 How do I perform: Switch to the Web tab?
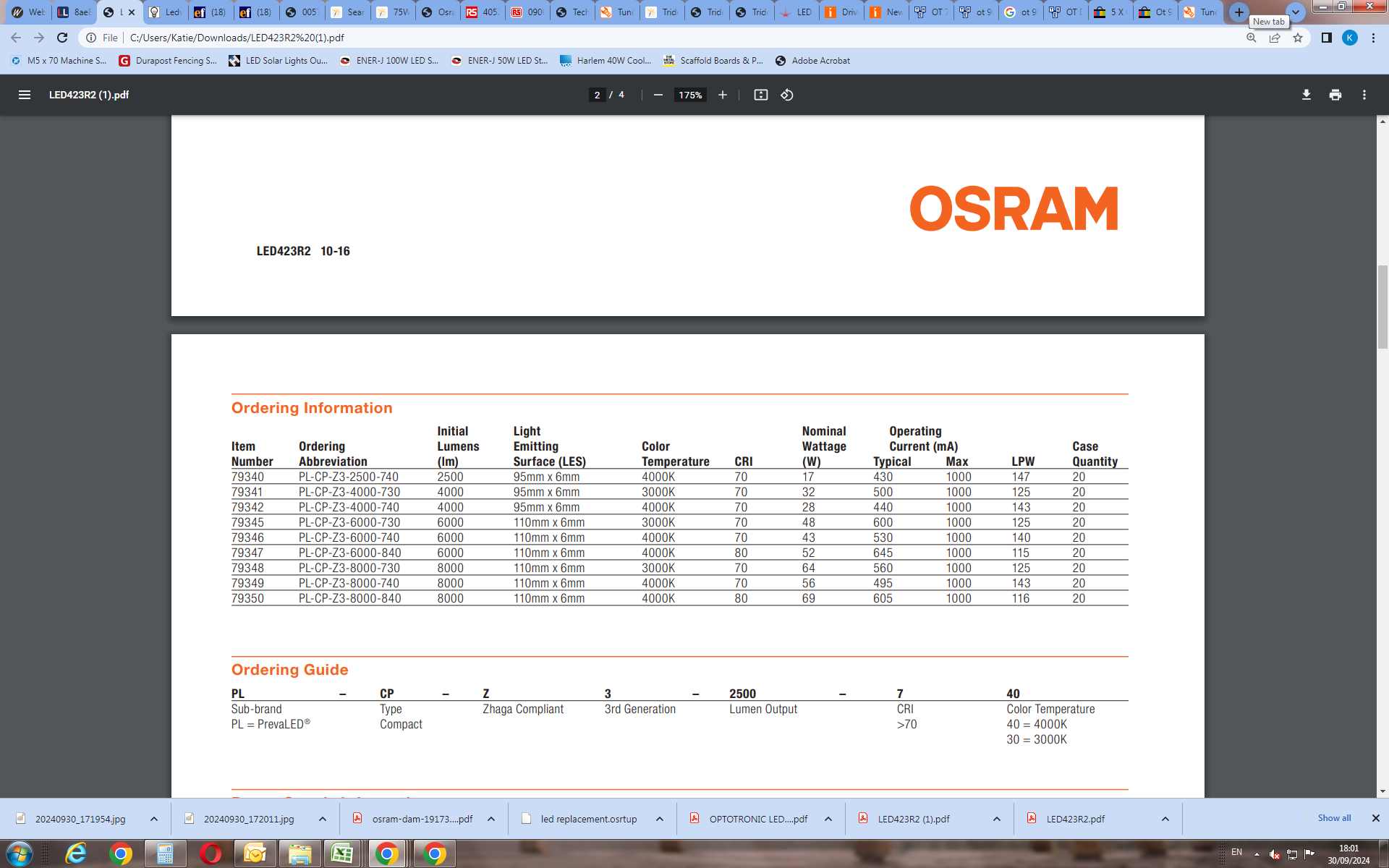pos(27,12)
